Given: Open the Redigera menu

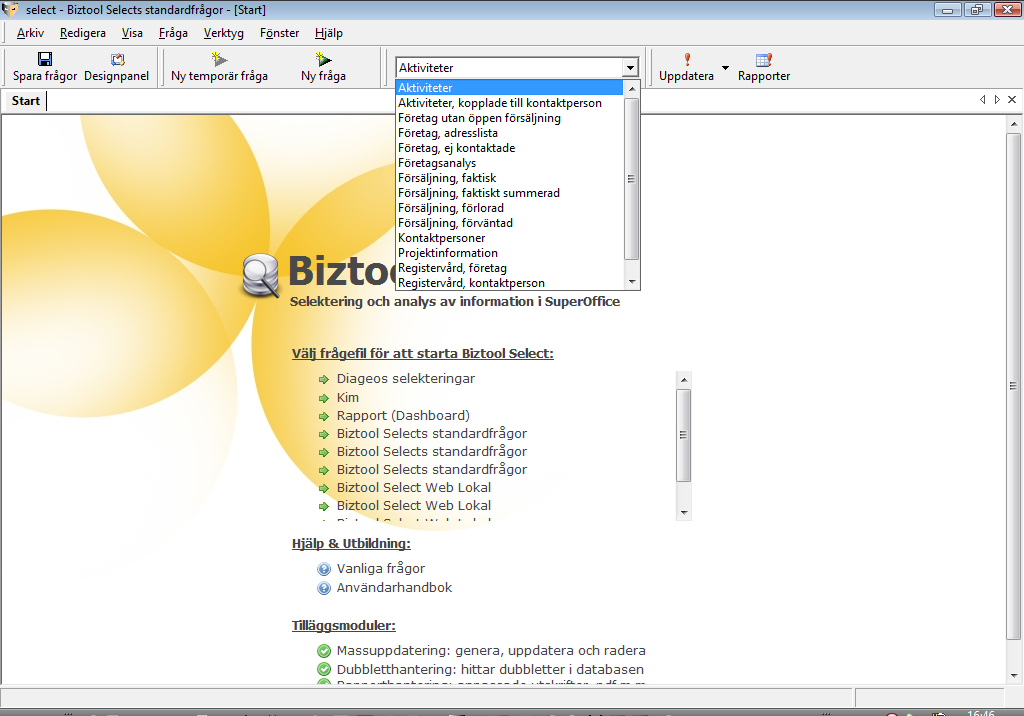Looking at the screenshot, I should point(82,33).
